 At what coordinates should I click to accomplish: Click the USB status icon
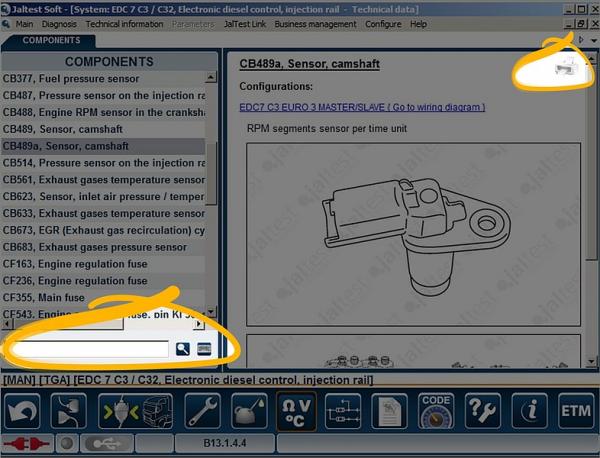(107, 444)
